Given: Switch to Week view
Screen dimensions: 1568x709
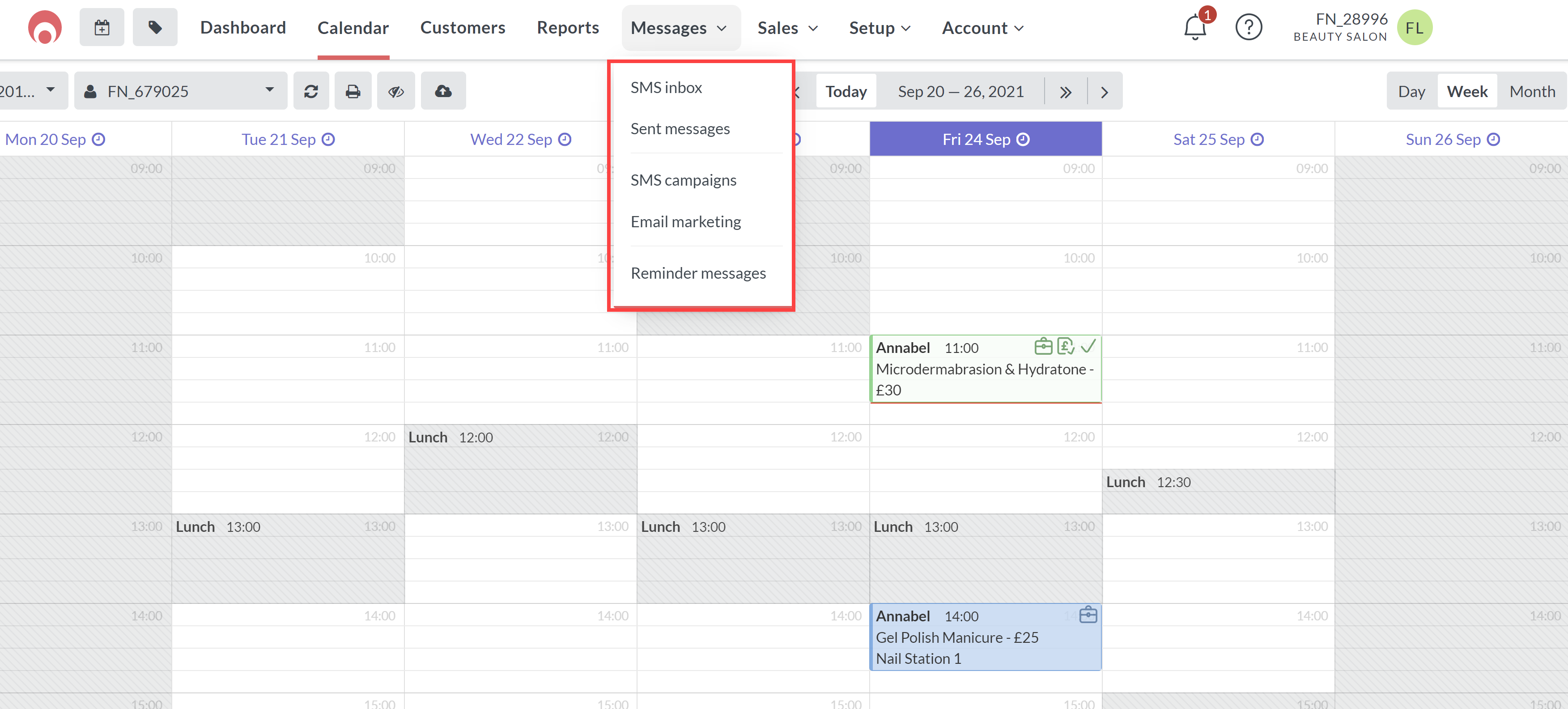Looking at the screenshot, I should (1467, 91).
